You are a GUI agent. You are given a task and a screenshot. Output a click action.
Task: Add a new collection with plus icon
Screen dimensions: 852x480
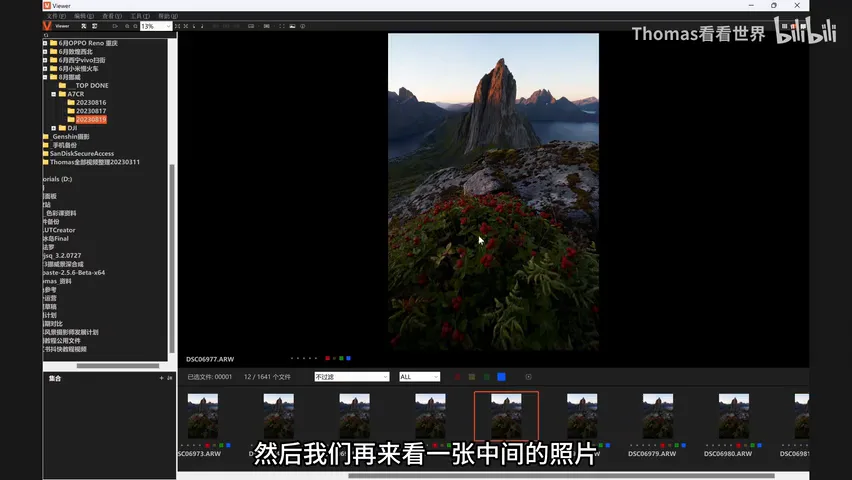coord(161,378)
